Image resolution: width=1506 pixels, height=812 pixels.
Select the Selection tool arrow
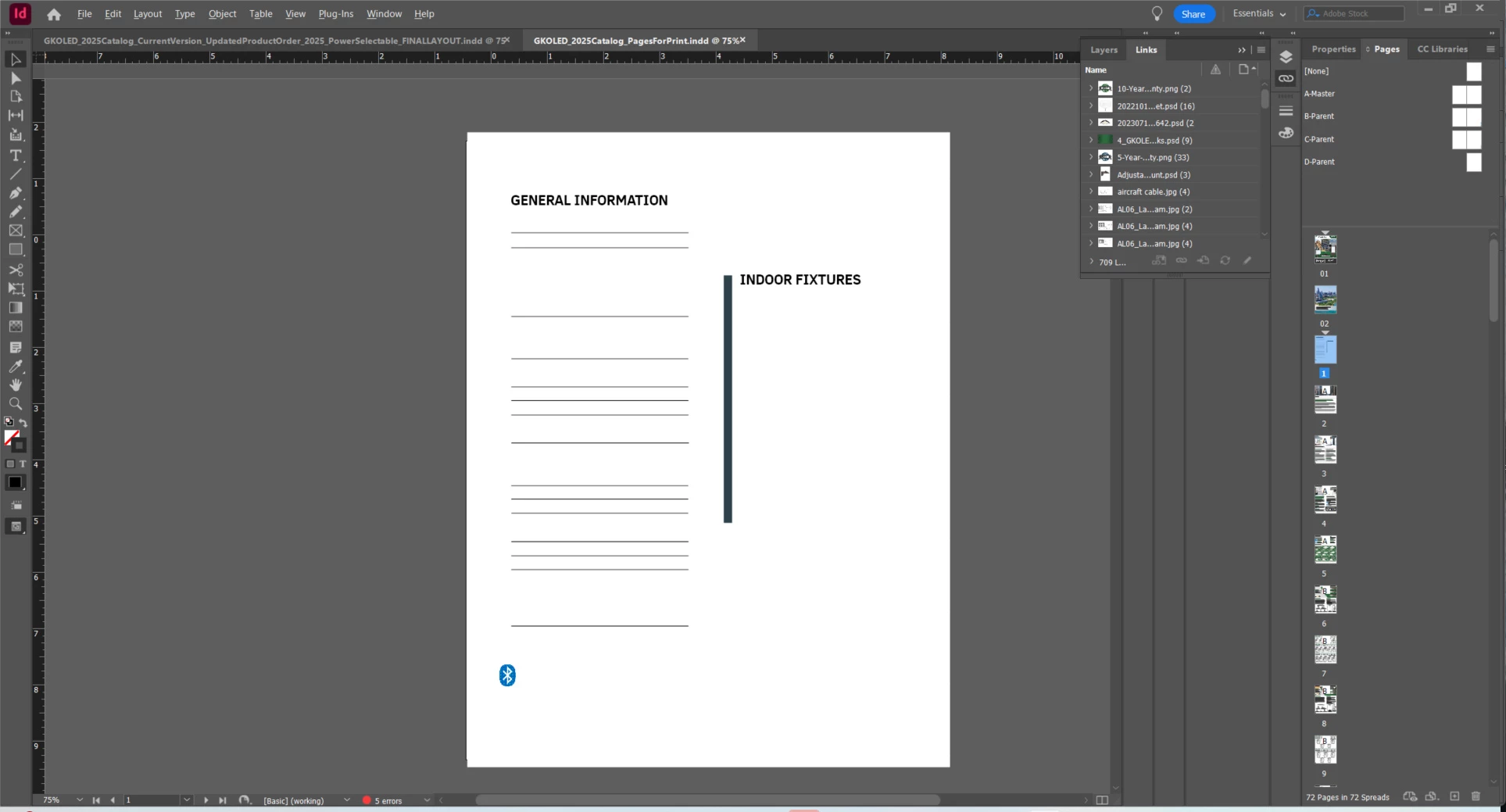click(x=16, y=59)
